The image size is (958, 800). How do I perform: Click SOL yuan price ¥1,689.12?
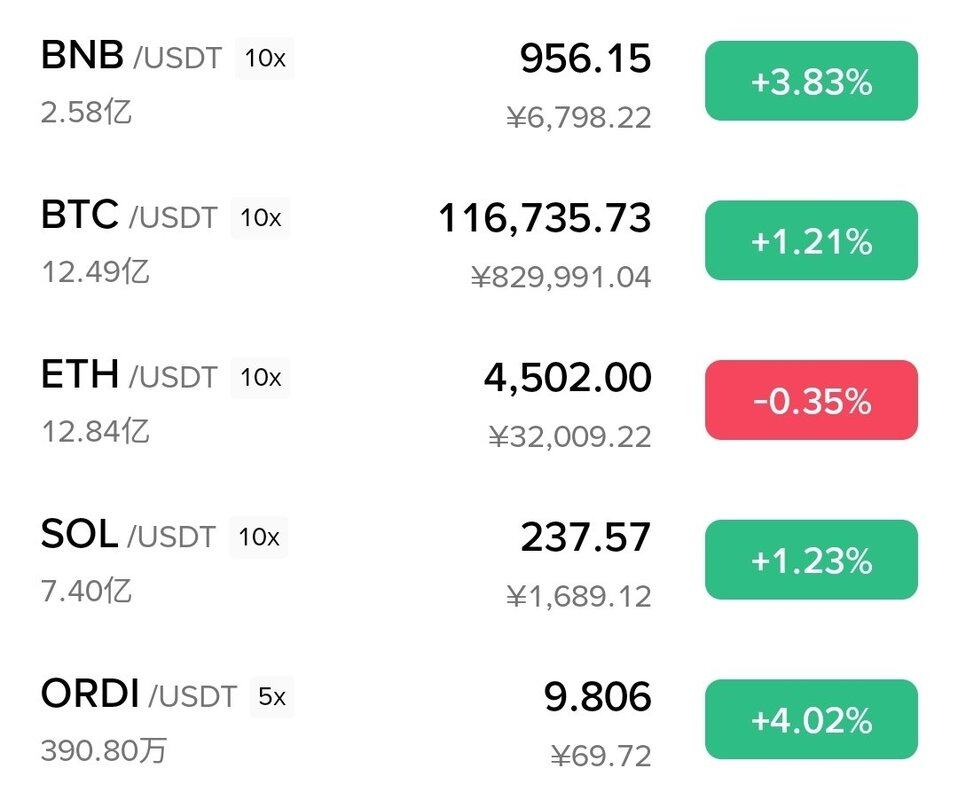pyautogui.click(x=579, y=596)
